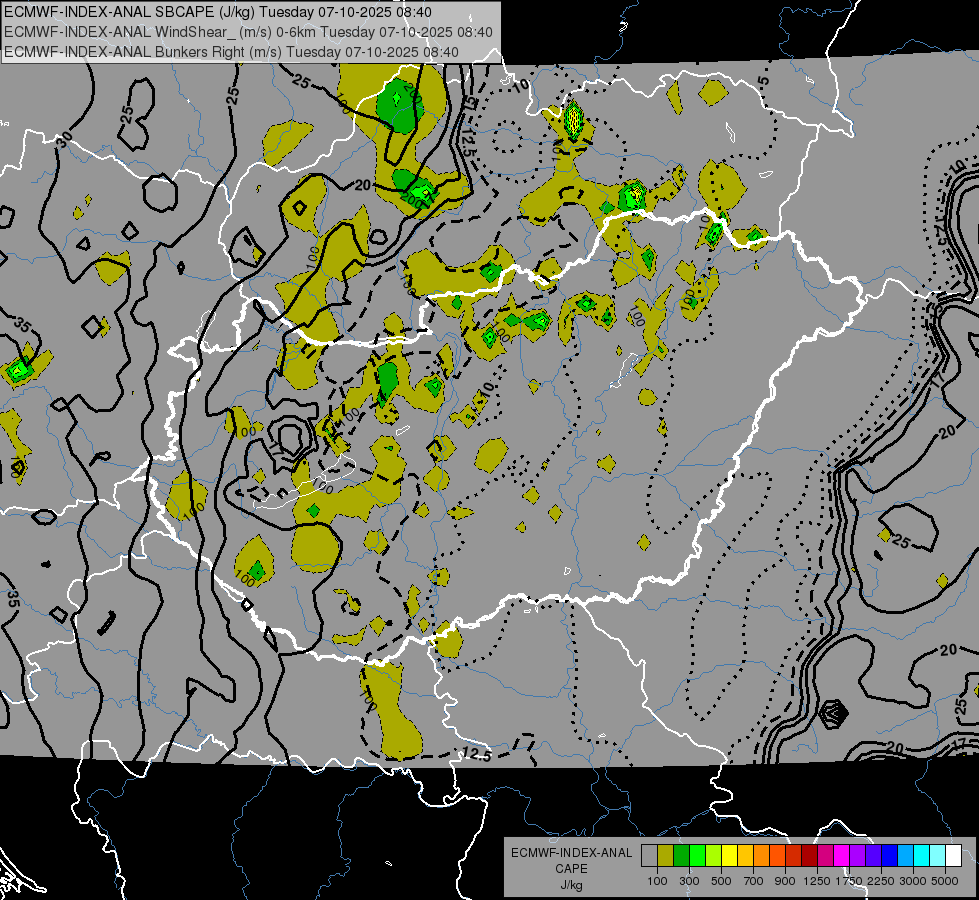Select the amber legend swatch

[x=746, y=855]
